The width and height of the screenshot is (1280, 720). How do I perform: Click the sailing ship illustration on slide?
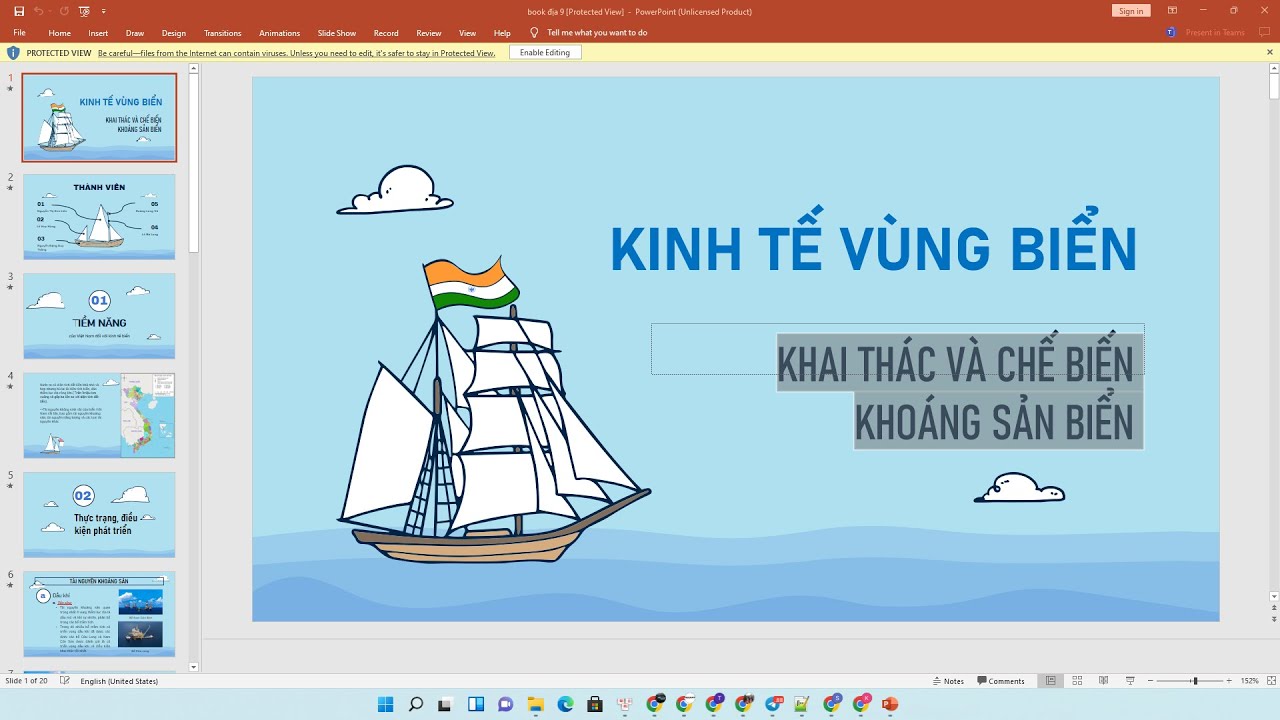(494, 410)
